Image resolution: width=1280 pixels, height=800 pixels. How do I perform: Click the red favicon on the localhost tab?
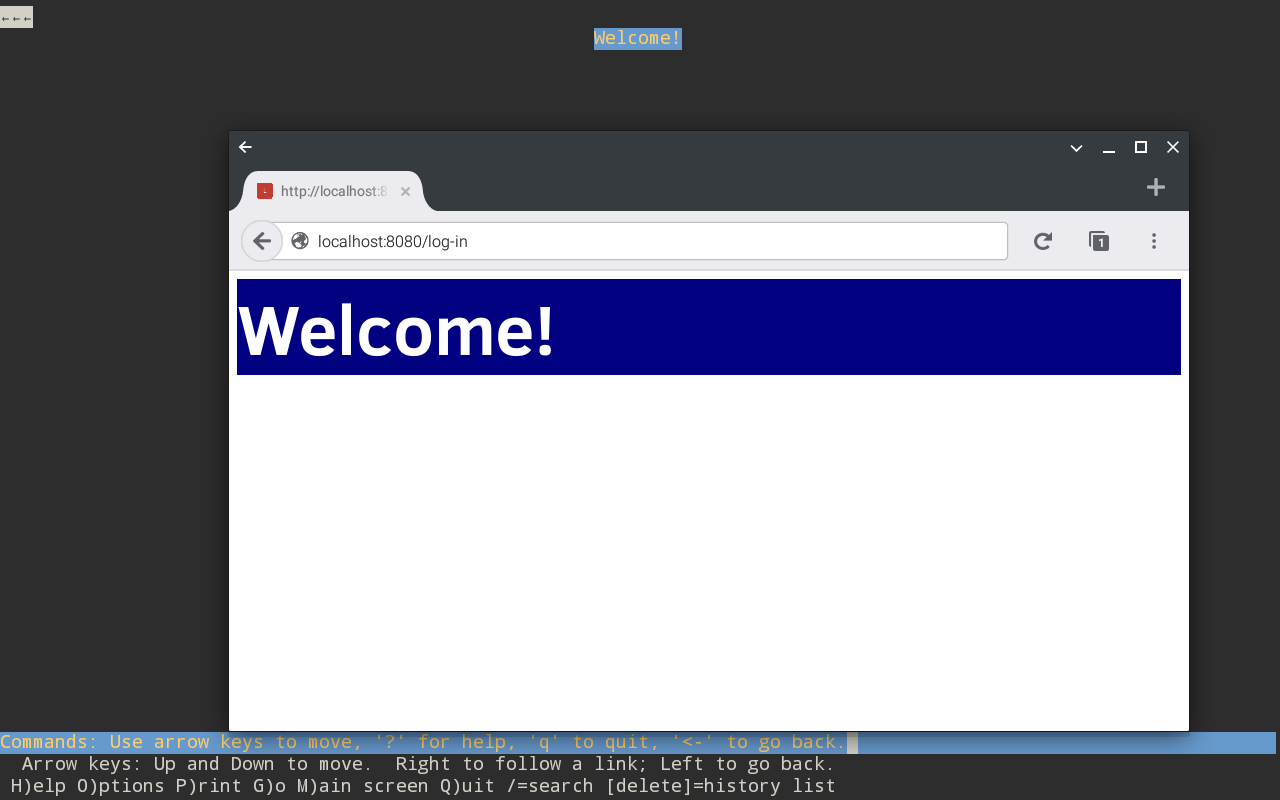point(265,191)
